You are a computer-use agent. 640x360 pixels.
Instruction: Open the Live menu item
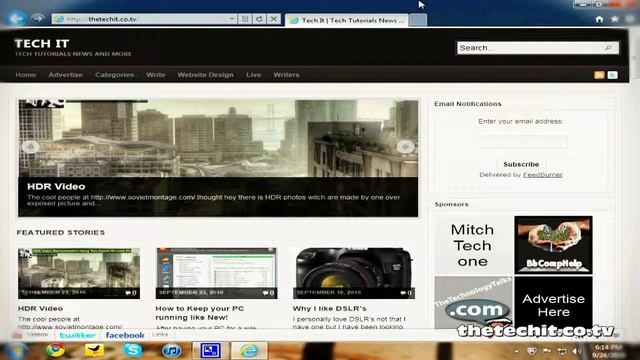pos(253,75)
